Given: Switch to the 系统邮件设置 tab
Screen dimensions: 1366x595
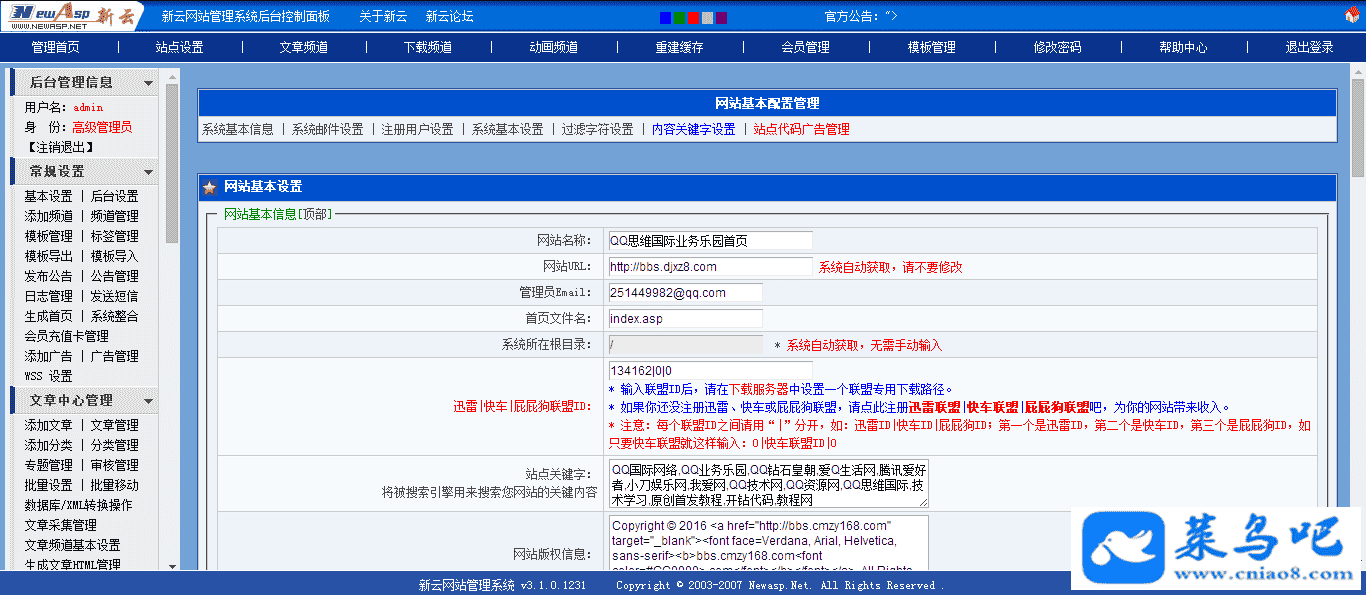Looking at the screenshot, I should pos(327,129).
